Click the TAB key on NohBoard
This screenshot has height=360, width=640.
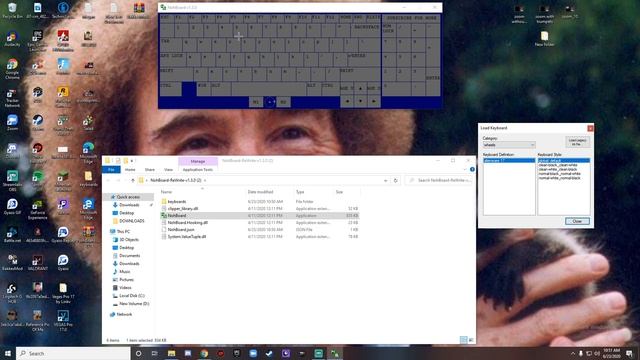coord(170,44)
